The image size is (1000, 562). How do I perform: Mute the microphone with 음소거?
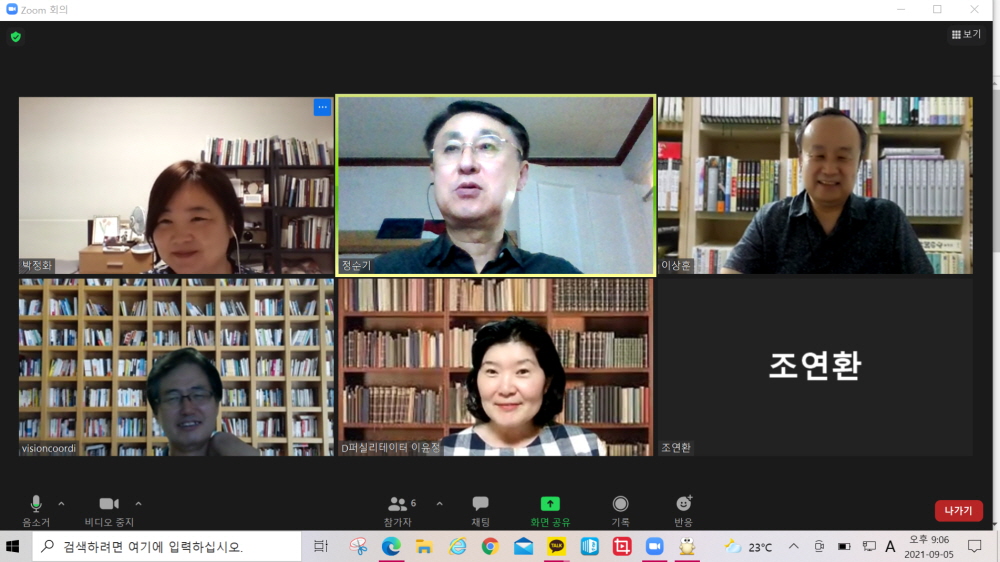click(36, 509)
